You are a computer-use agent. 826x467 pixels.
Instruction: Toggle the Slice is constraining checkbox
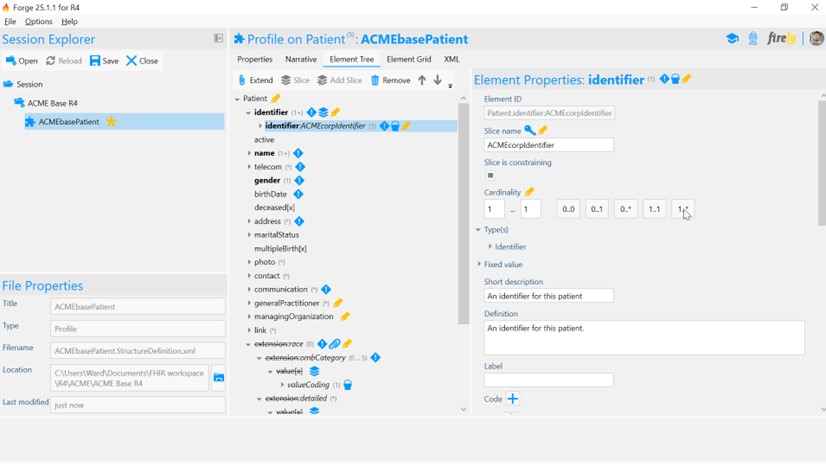(x=490, y=176)
